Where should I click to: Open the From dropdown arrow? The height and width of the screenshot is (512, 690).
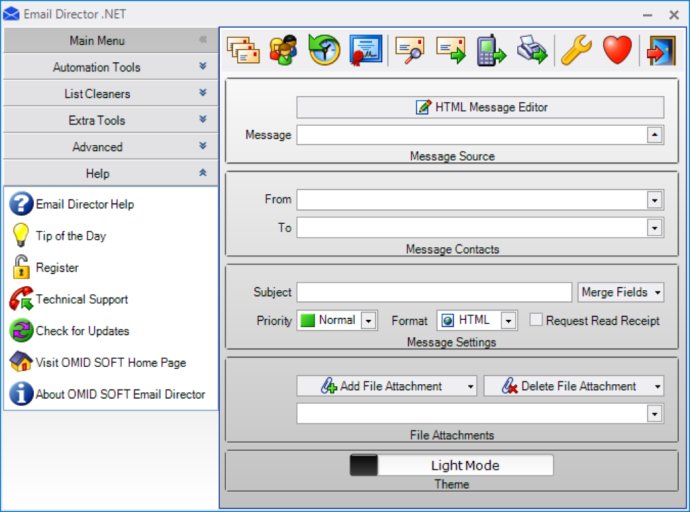(x=654, y=200)
